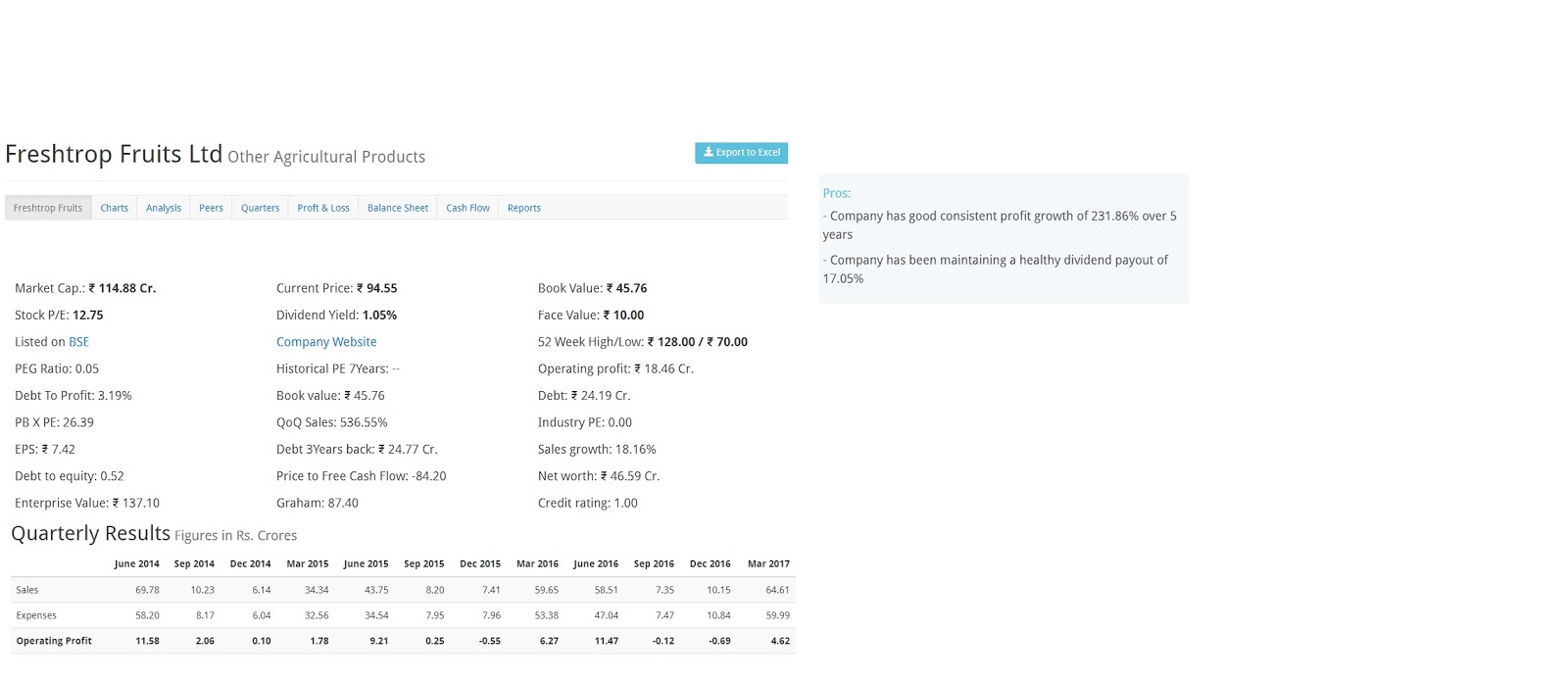Screen dimensions: 1568x680
Task: Click the 52 Week High/Low value
Action: click(698, 342)
